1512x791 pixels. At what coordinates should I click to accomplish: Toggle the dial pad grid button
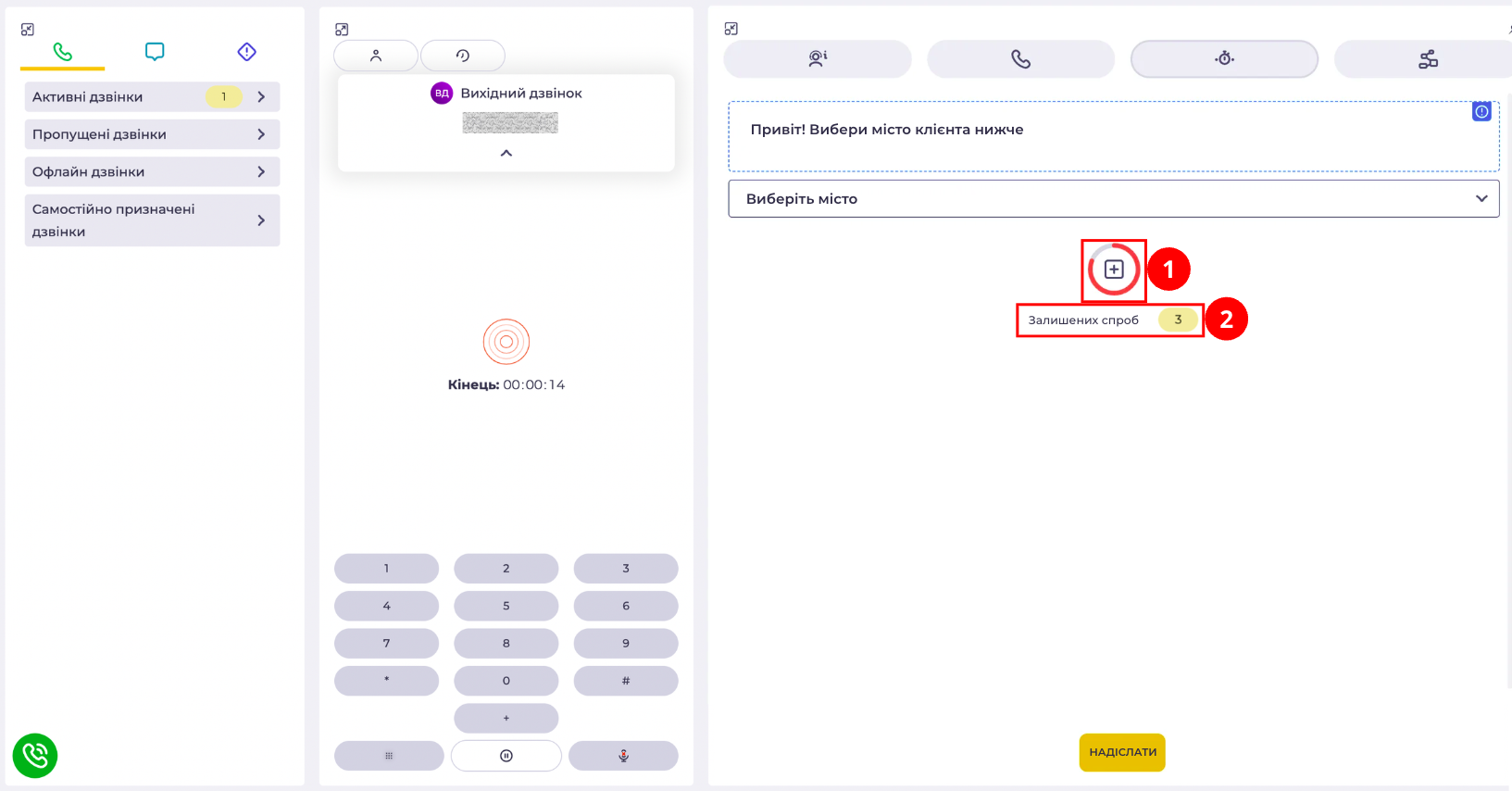point(389,756)
